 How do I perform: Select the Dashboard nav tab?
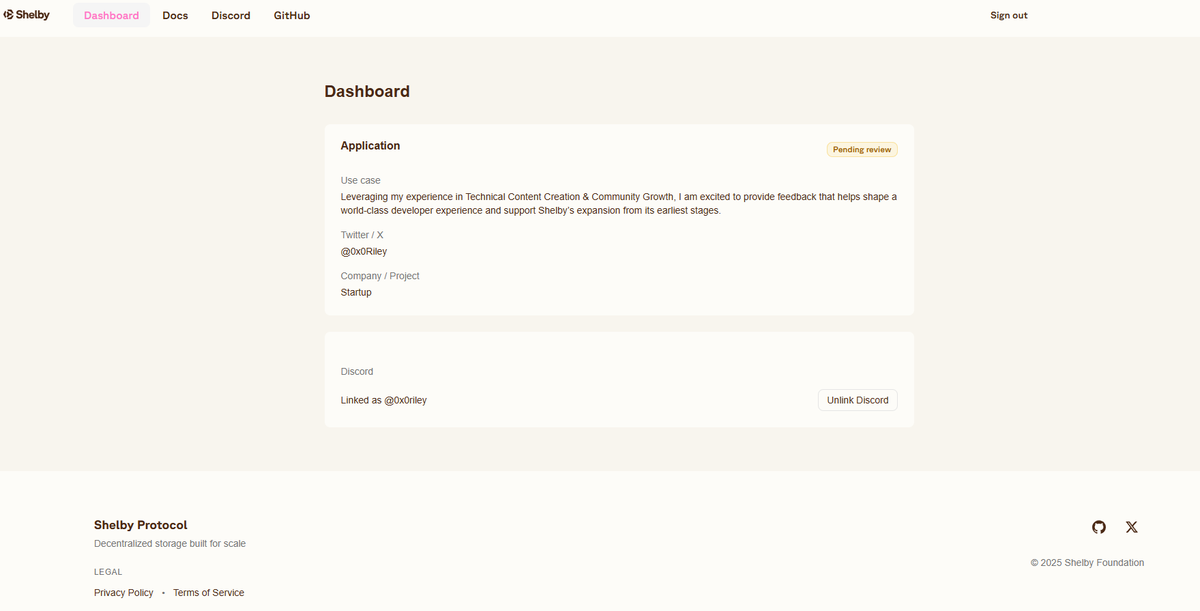112,15
